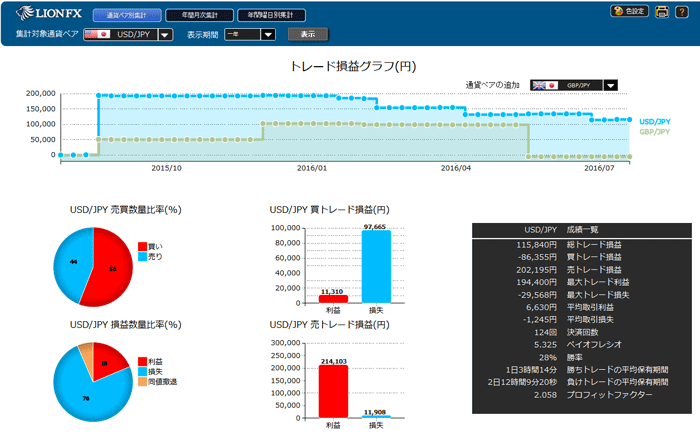Click the blue 損失 swatch in pie legend
The image size is (700, 437).
pyautogui.click(x=142, y=371)
